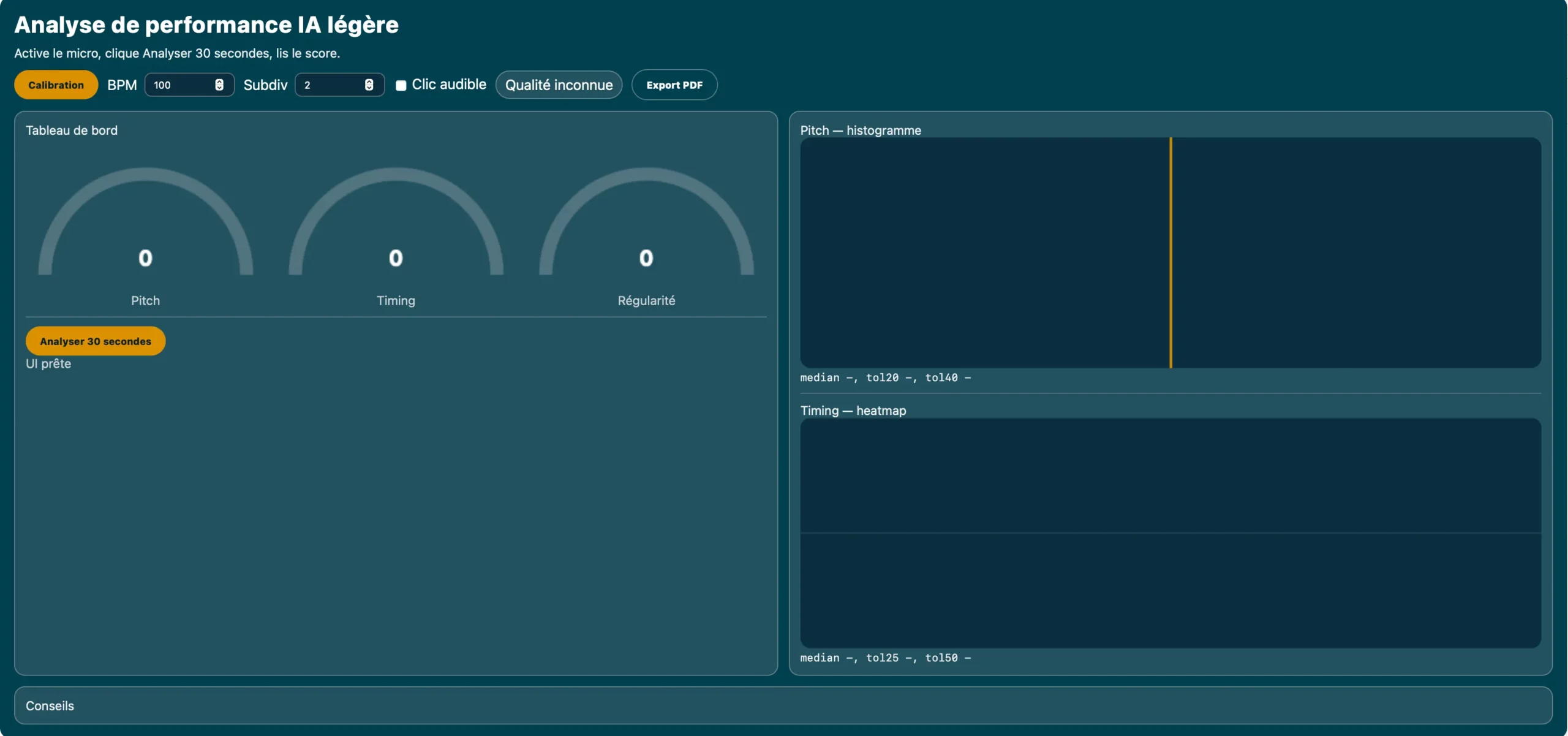Focus the BPM value field showing 100
This screenshot has width=1568, height=736.
tap(179, 85)
